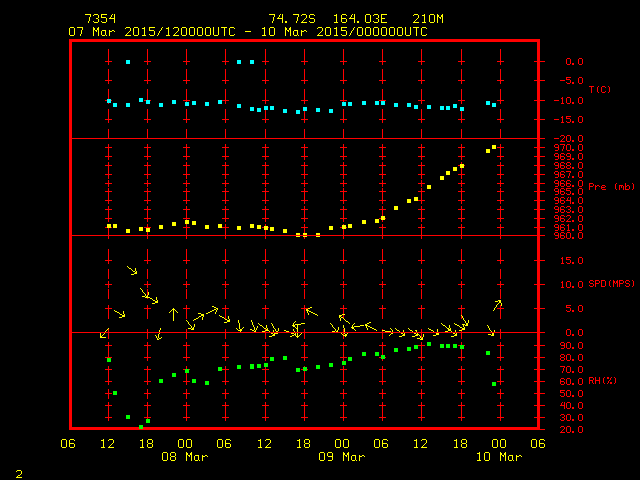Click the "70.0" humidity axis value
This screenshot has height=480, width=640.
point(571,370)
